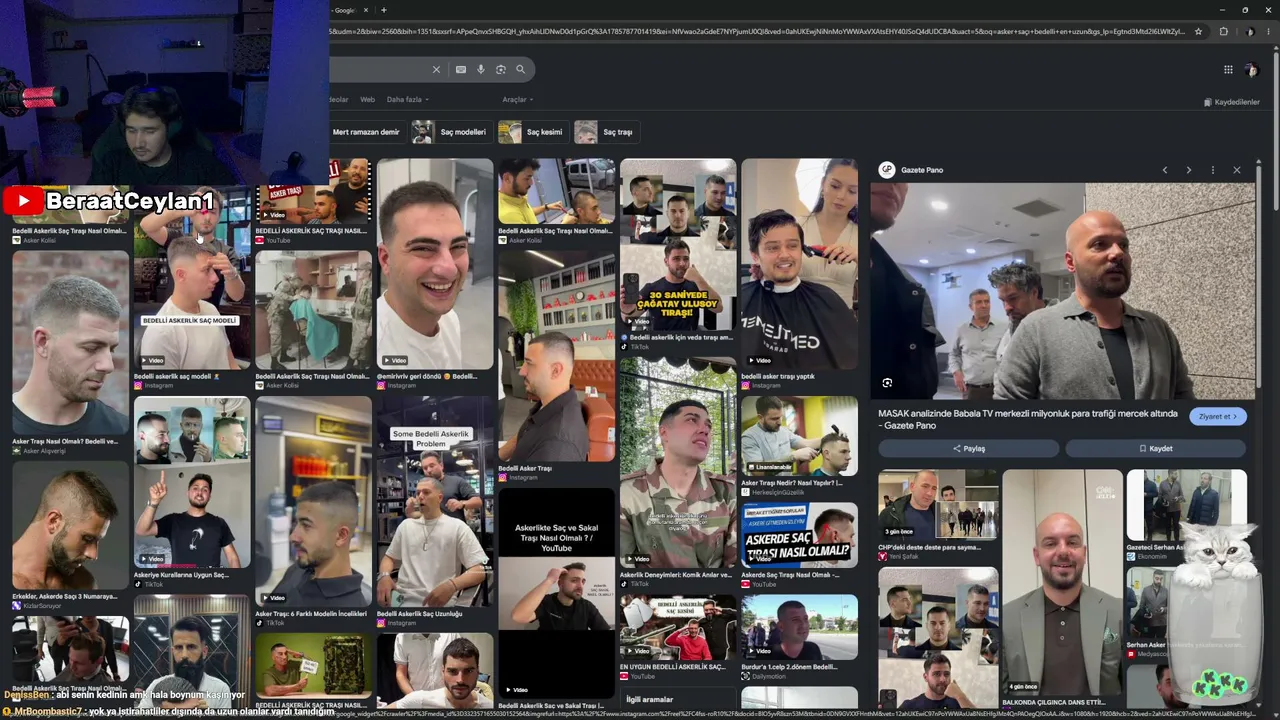Image resolution: width=1280 pixels, height=720 pixels.
Task: Open the Asker Traşı Nasıl Olmalı side-profile thumbnail
Action: tap(70, 342)
